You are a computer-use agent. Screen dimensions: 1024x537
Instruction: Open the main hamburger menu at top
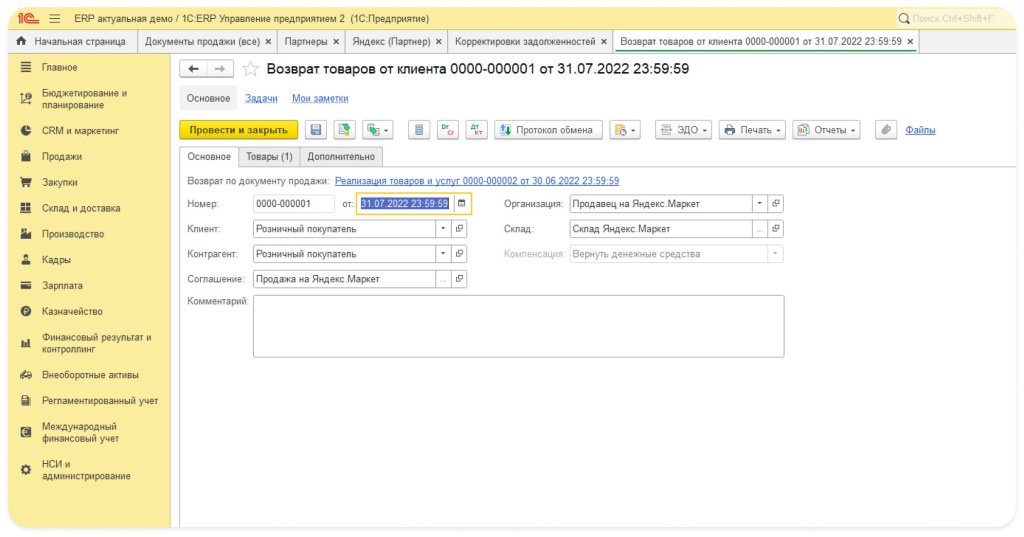54,18
